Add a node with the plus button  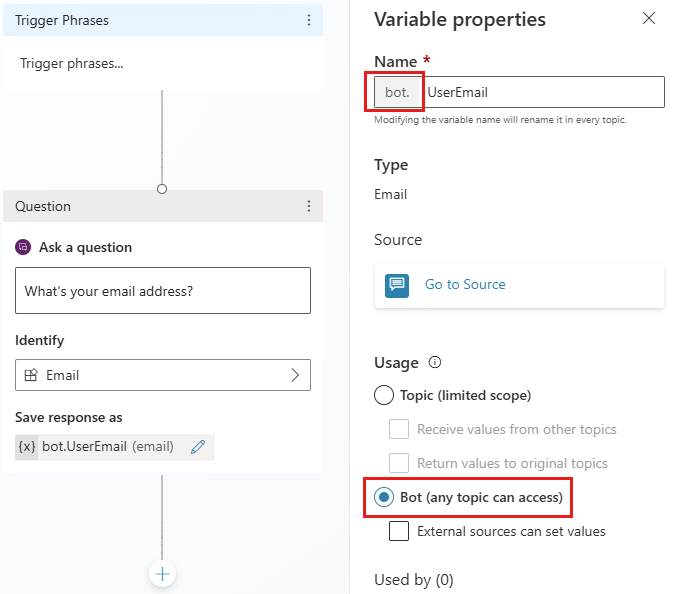click(x=162, y=574)
